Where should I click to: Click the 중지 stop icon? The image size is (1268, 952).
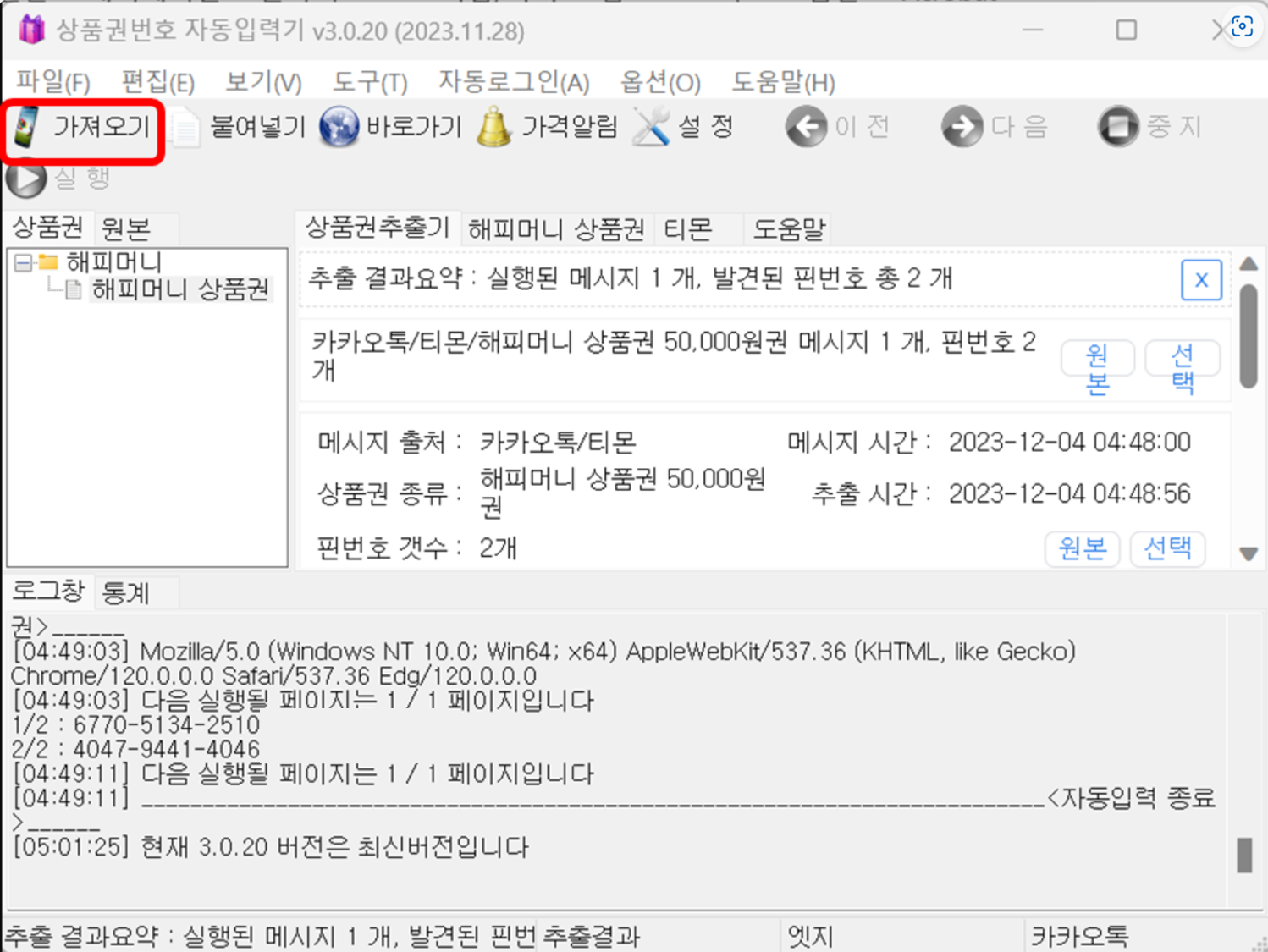coord(1118,127)
